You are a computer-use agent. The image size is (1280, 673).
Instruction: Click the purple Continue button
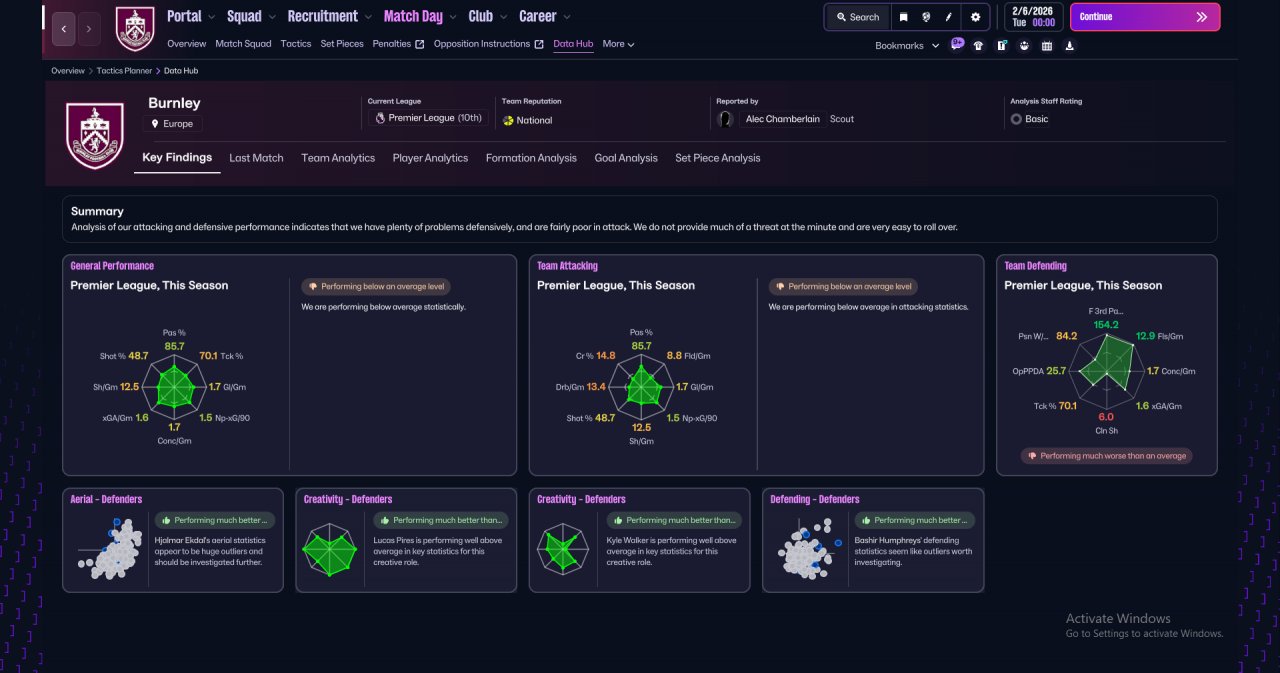(x=1145, y=17)
